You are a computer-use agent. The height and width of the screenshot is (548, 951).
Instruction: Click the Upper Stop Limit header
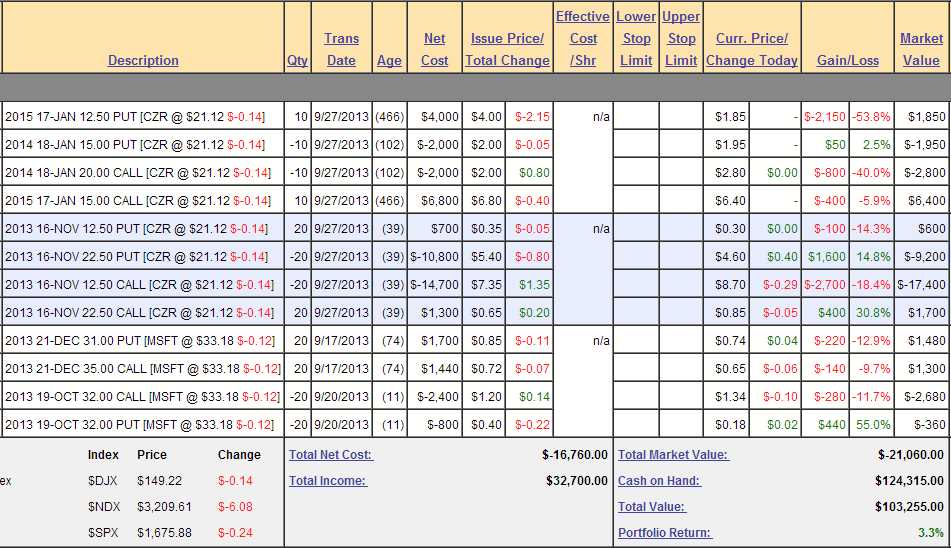(x=681, y=38)
